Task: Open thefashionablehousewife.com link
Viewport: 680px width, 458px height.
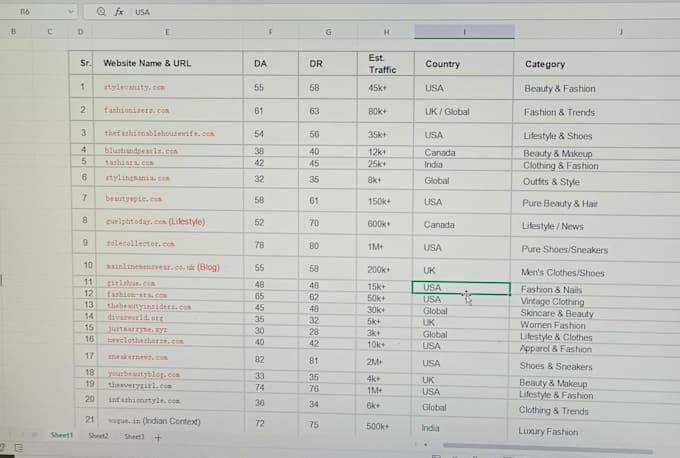Action: 159,133
